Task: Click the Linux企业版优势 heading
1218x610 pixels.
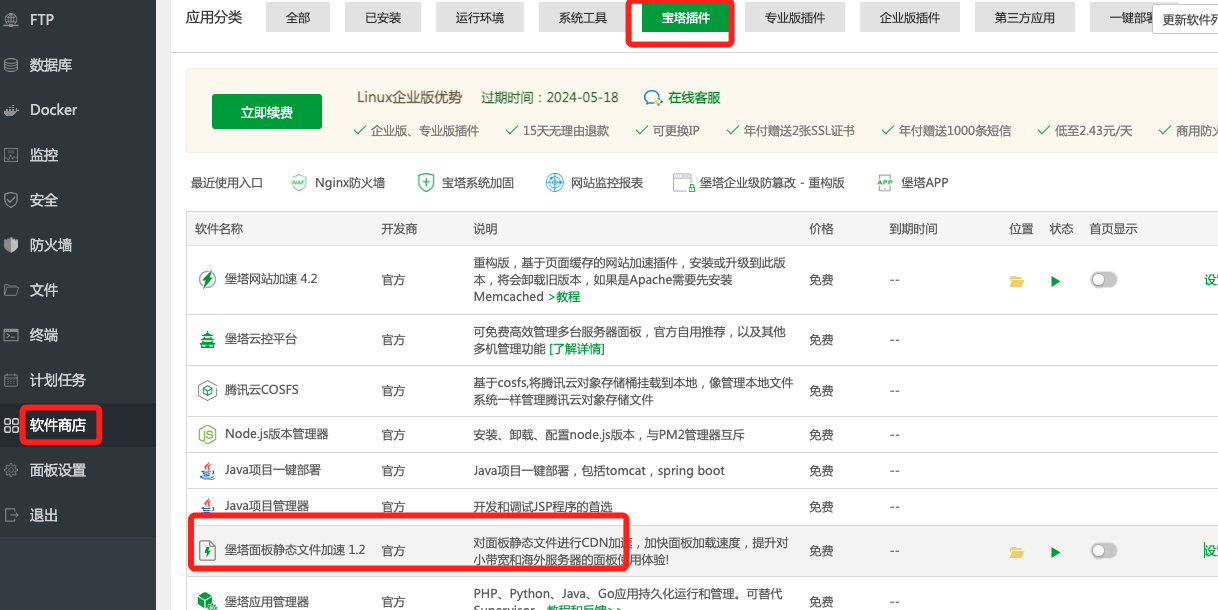Action: pyautogui.click(x=410, y=98)
